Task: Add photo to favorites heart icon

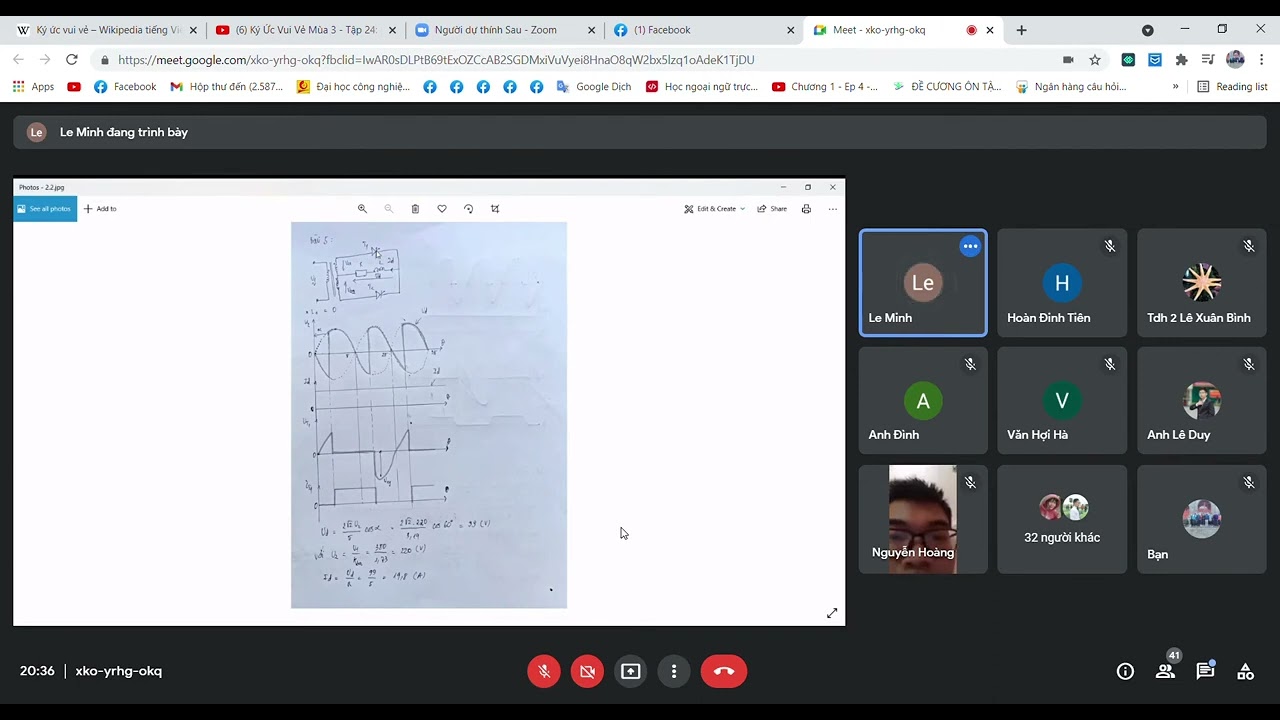Action: [x=442, y=209]
